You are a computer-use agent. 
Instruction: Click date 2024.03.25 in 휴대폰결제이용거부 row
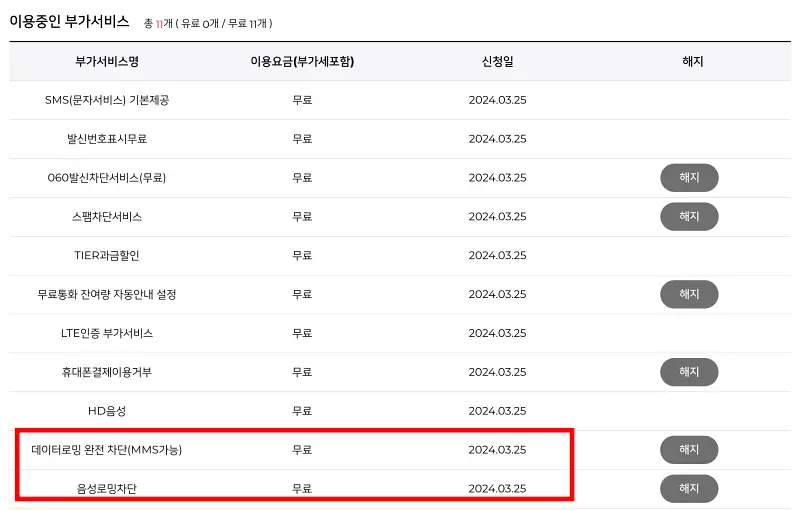pos(497,372)
